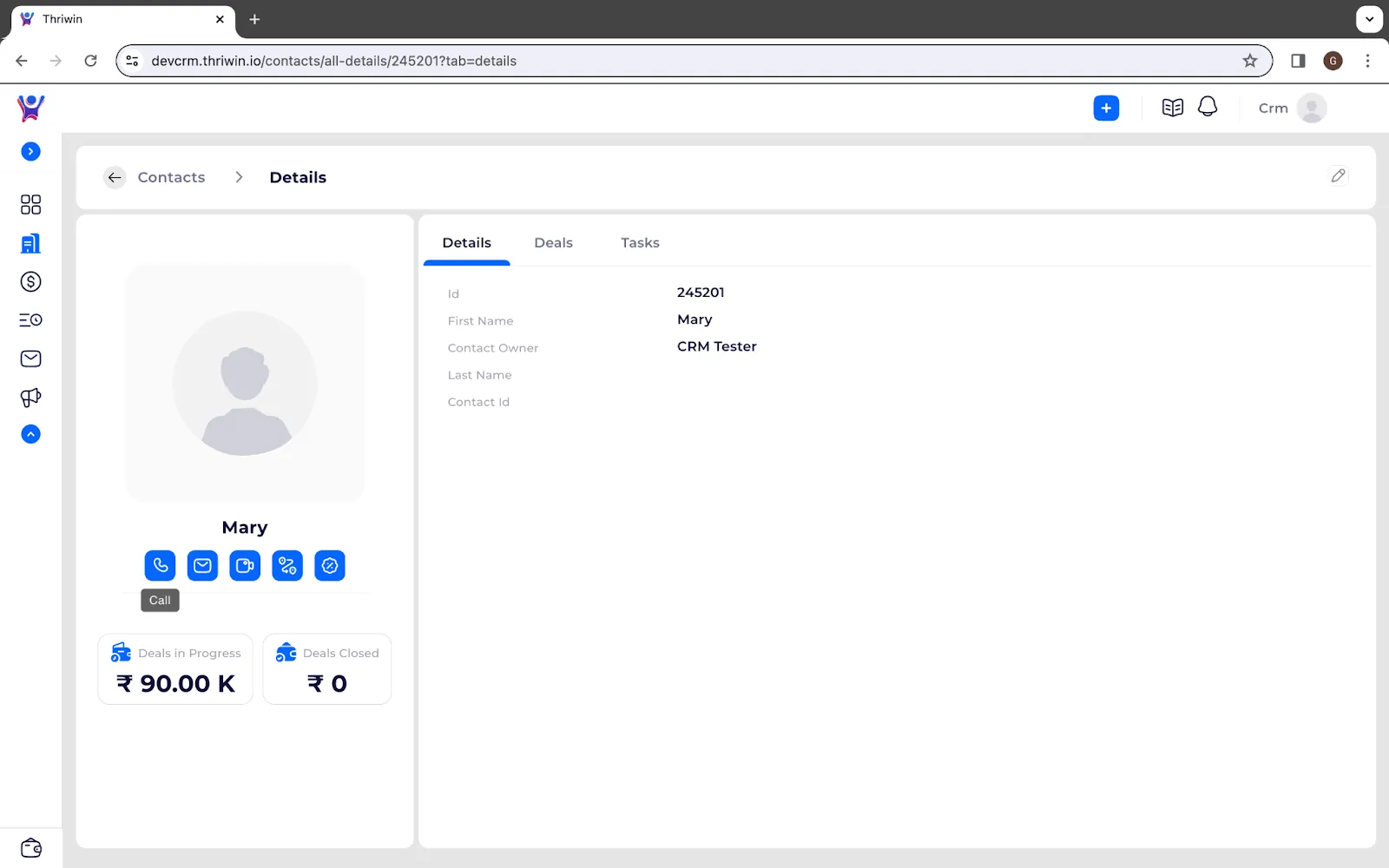Toggle the browser side panel icon
This screenshot has width=1389, height=868.
[1298, 61]
